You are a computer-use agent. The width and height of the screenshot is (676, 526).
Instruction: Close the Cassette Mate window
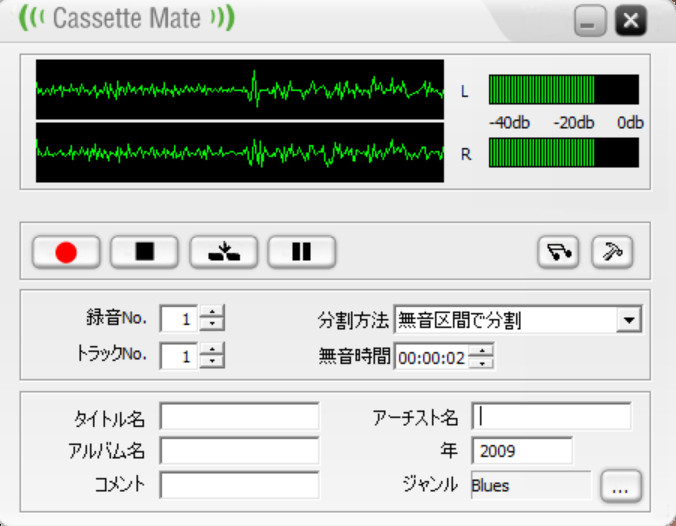(x=631, y=21)
